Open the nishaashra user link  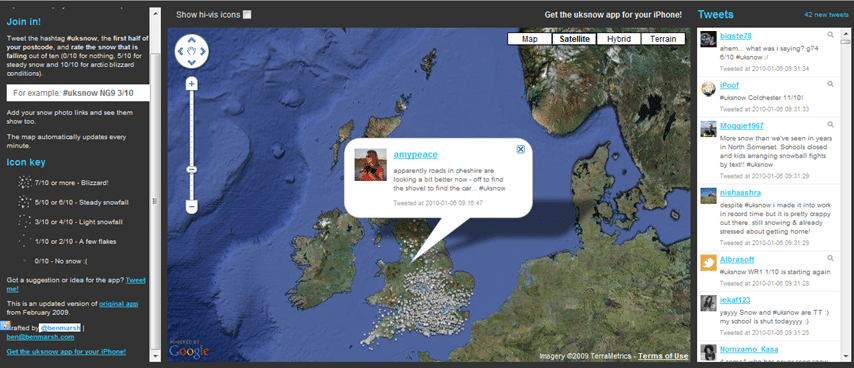[740, 193]
